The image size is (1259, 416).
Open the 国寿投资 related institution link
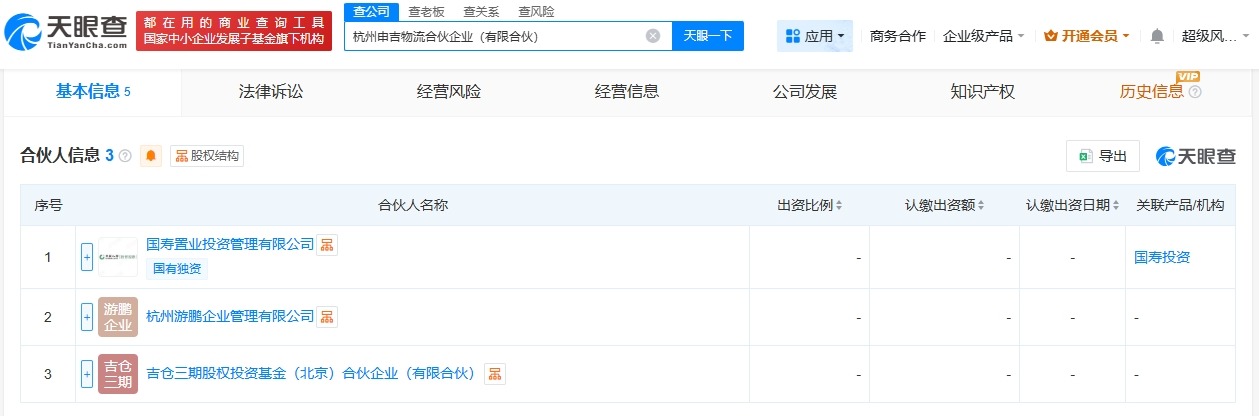(x=1162, y=257)
